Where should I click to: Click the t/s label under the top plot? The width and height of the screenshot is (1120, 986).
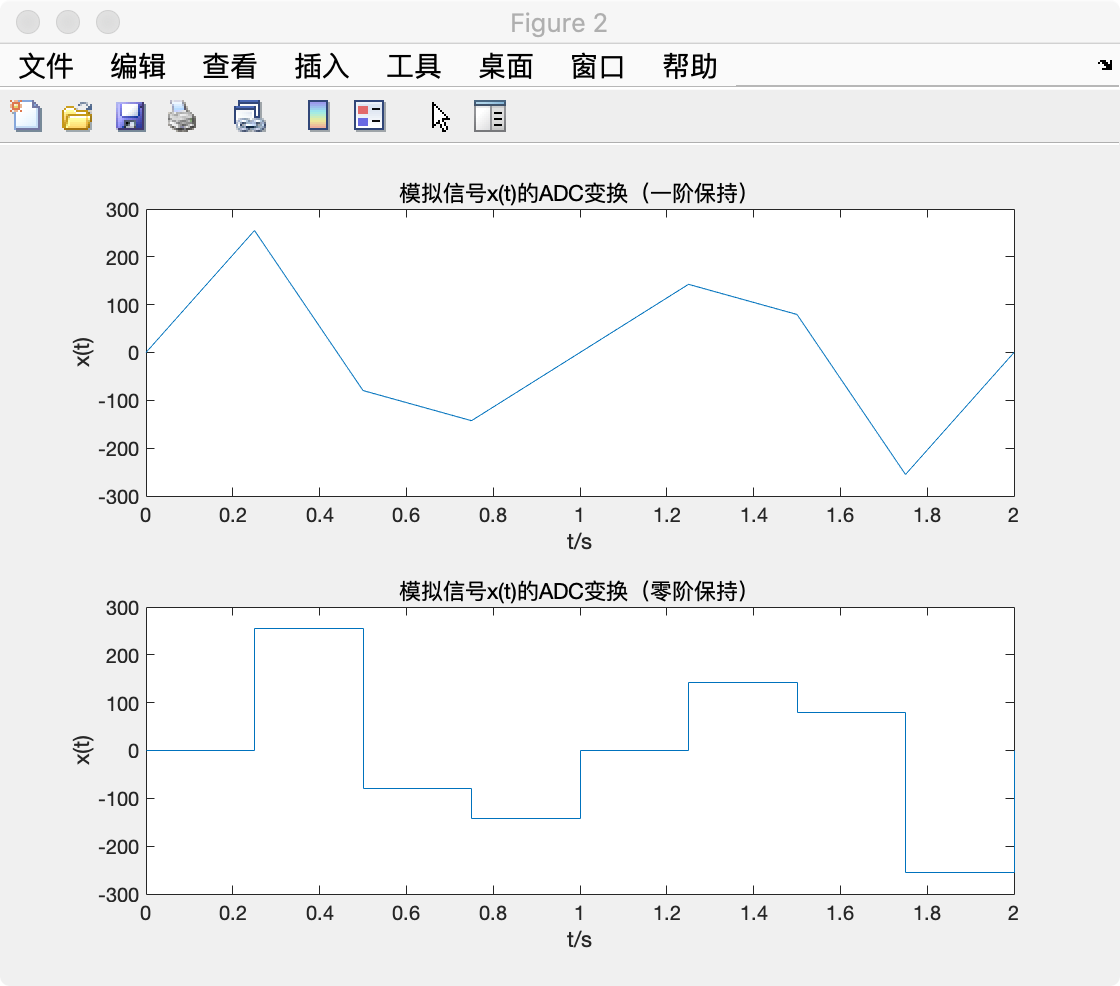[579, 542]
